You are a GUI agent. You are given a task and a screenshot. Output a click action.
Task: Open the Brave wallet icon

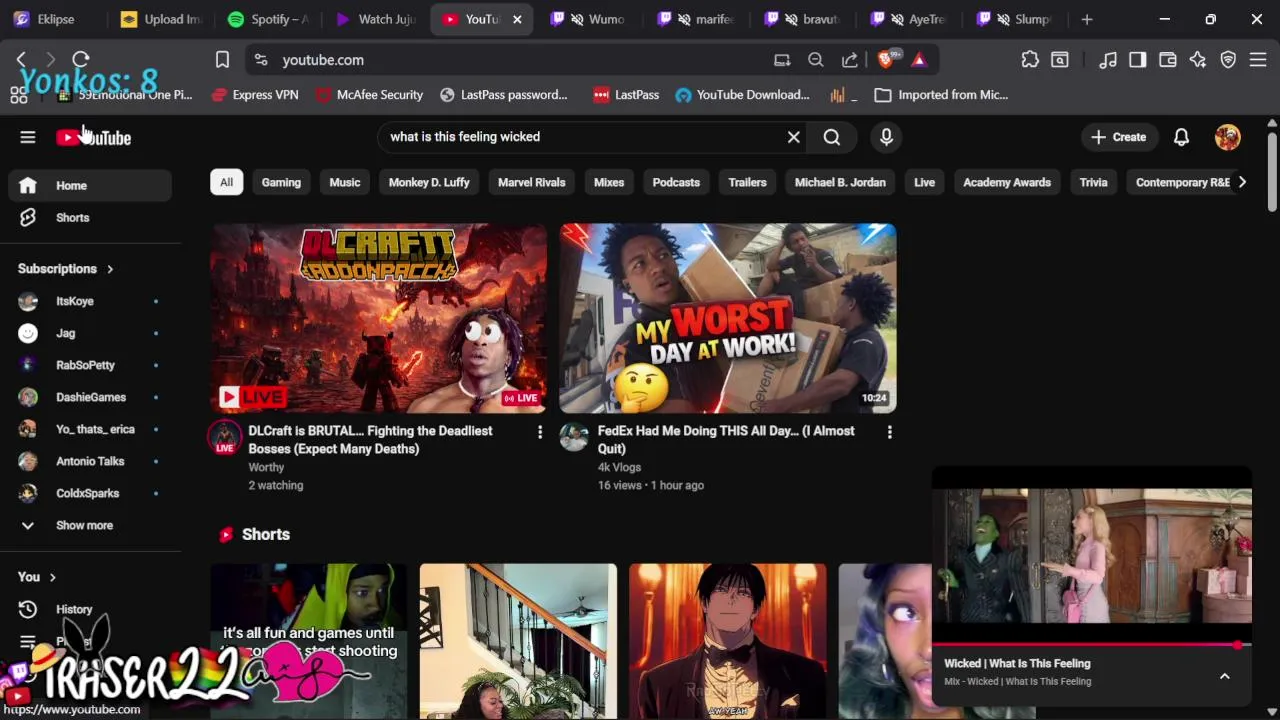1167,60
